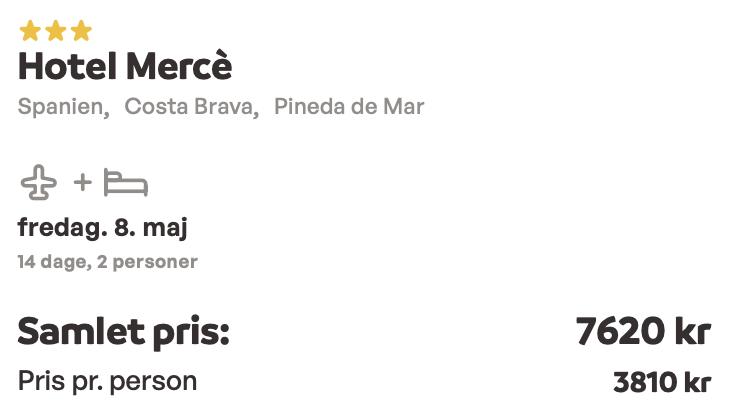Click the bed accommodation icon

click(126, 182)
